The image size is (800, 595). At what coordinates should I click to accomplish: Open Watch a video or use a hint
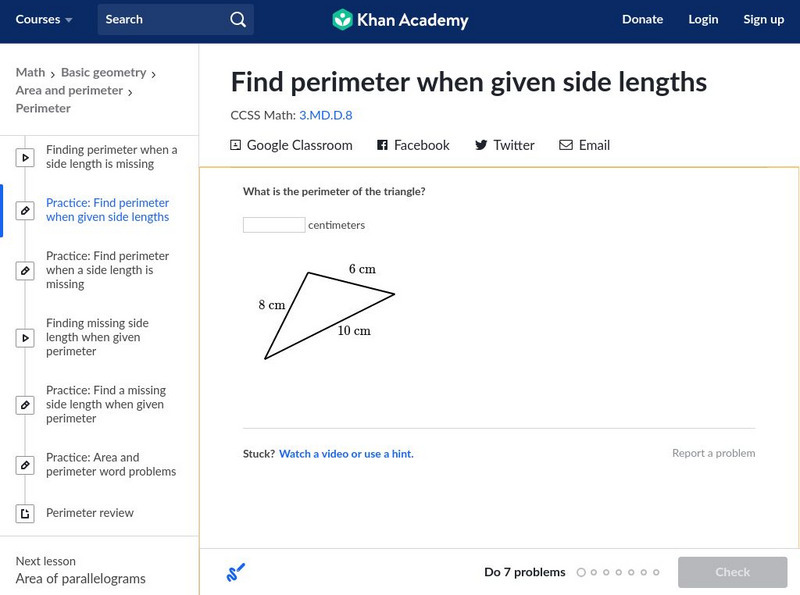346,454
